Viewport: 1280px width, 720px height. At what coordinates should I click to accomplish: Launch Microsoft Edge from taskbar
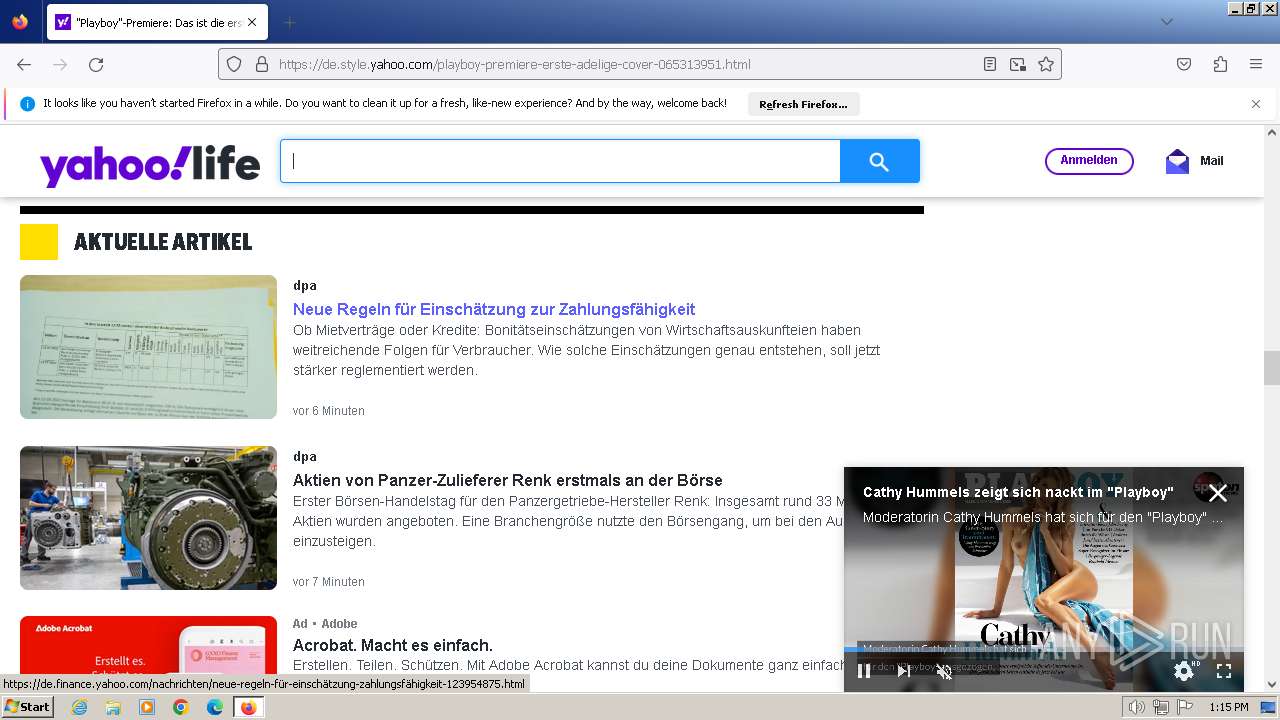point(215,707)
